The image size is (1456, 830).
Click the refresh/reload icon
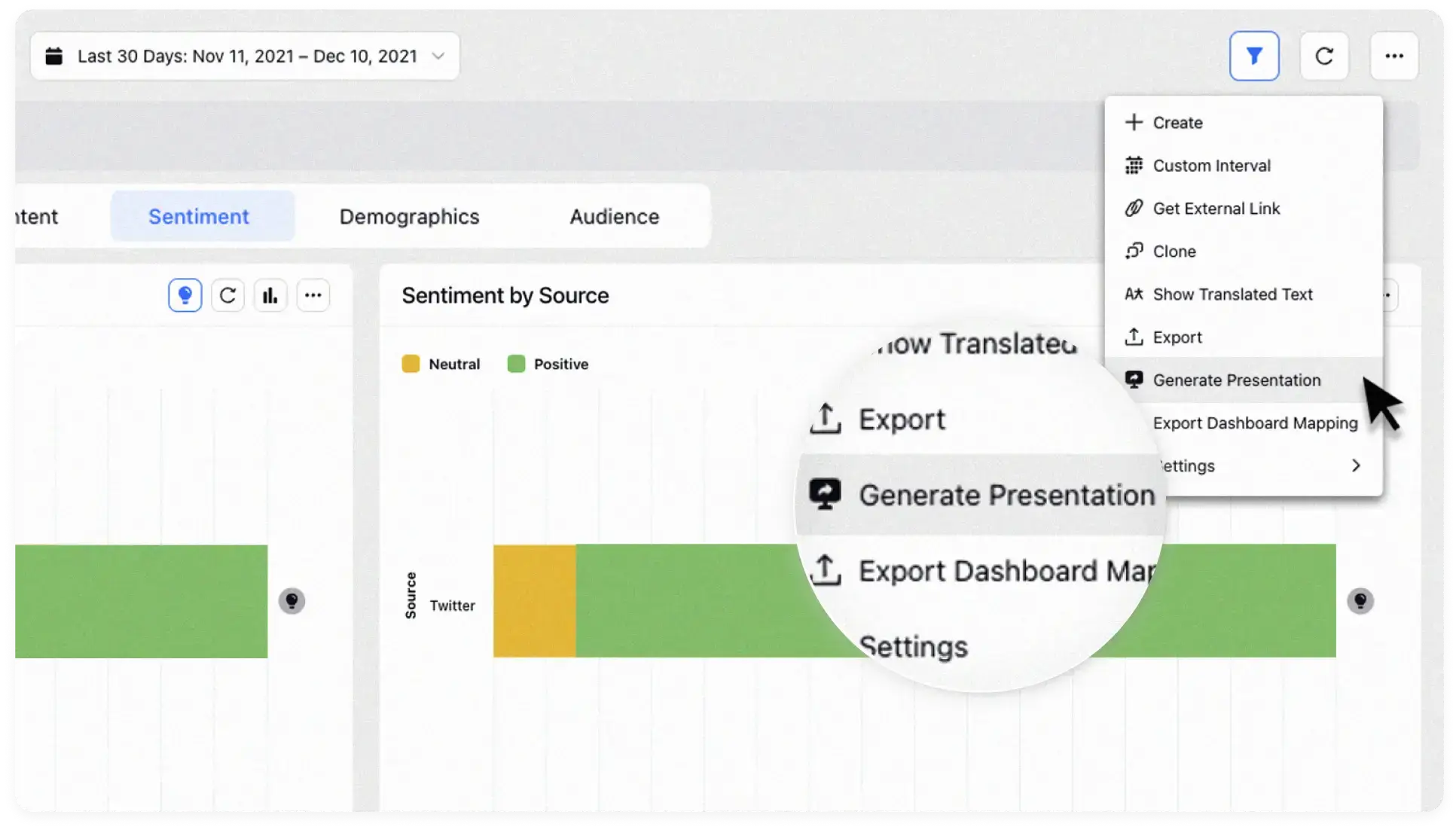point(1324,56)
